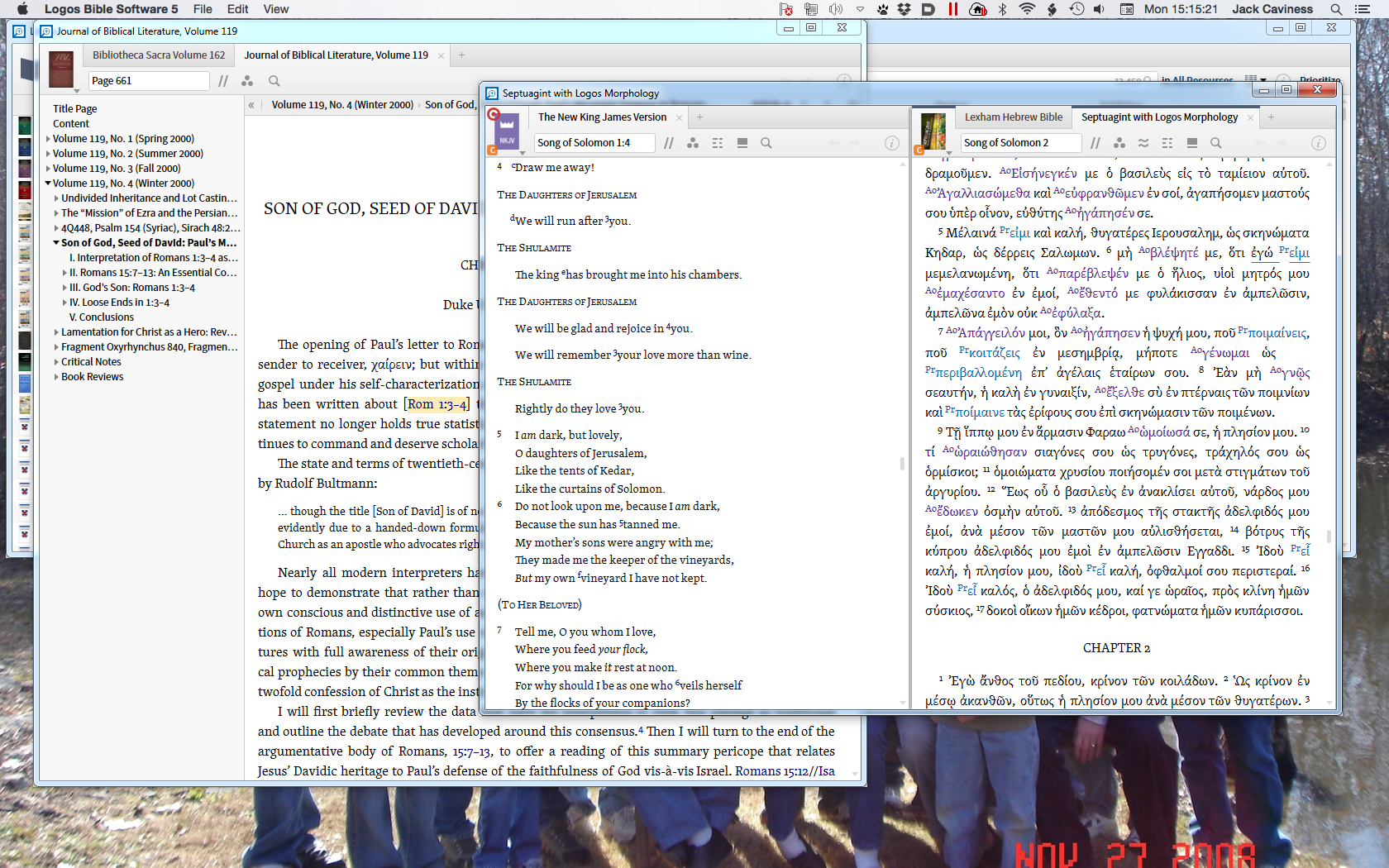Click search icon beside Page 661 box

click(274, 81)
